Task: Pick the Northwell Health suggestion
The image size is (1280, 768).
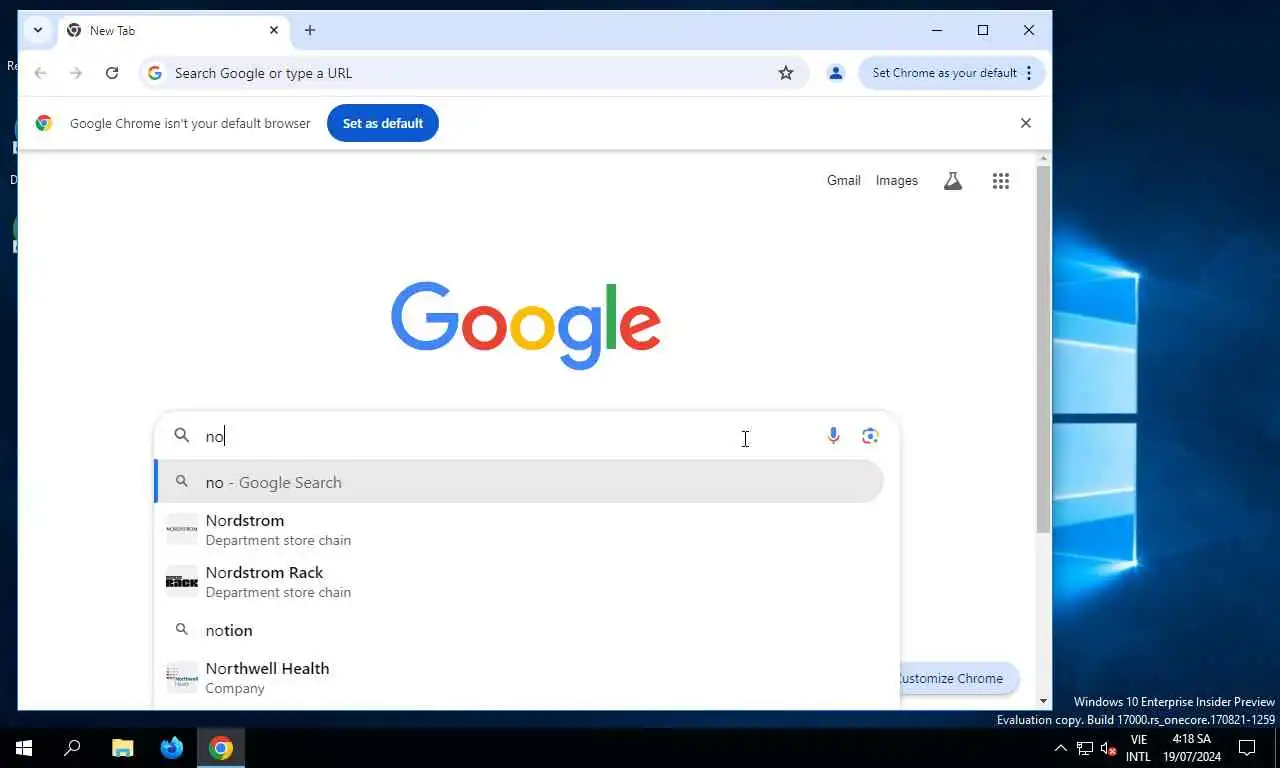Action: pyautogui.click(x=520, y=678)
